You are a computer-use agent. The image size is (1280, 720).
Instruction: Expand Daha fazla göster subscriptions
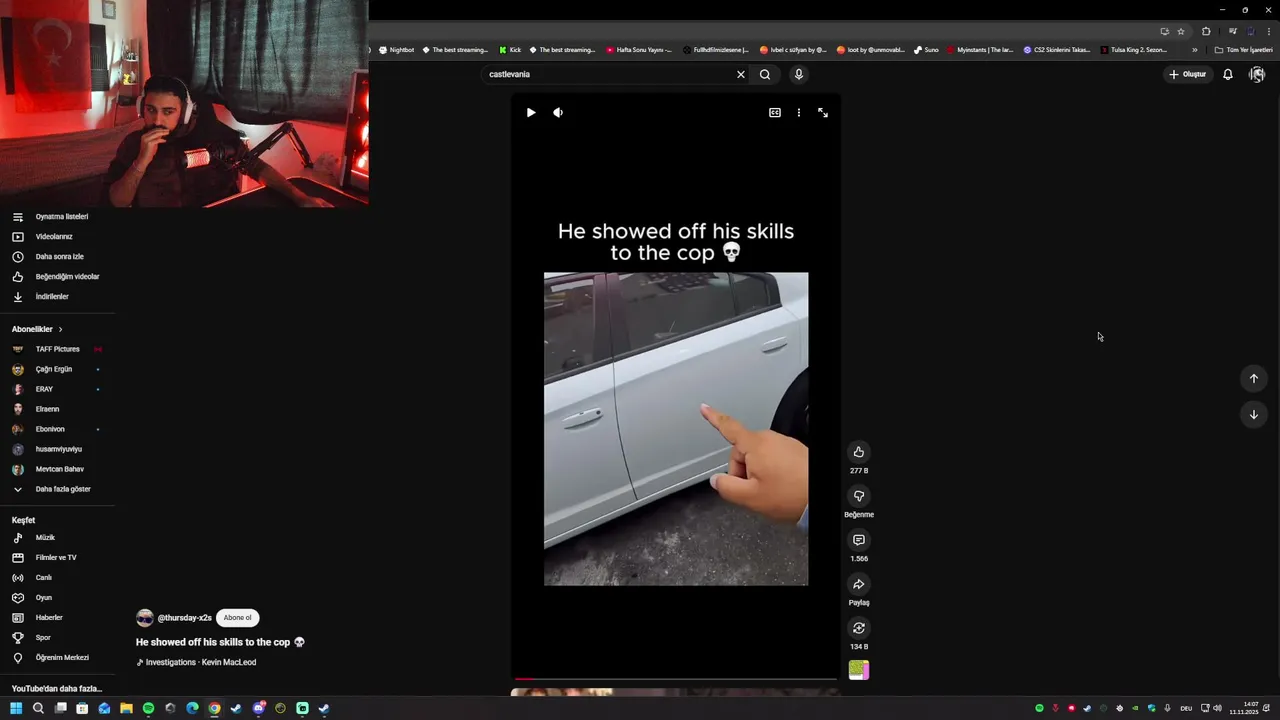coord(57,489)
